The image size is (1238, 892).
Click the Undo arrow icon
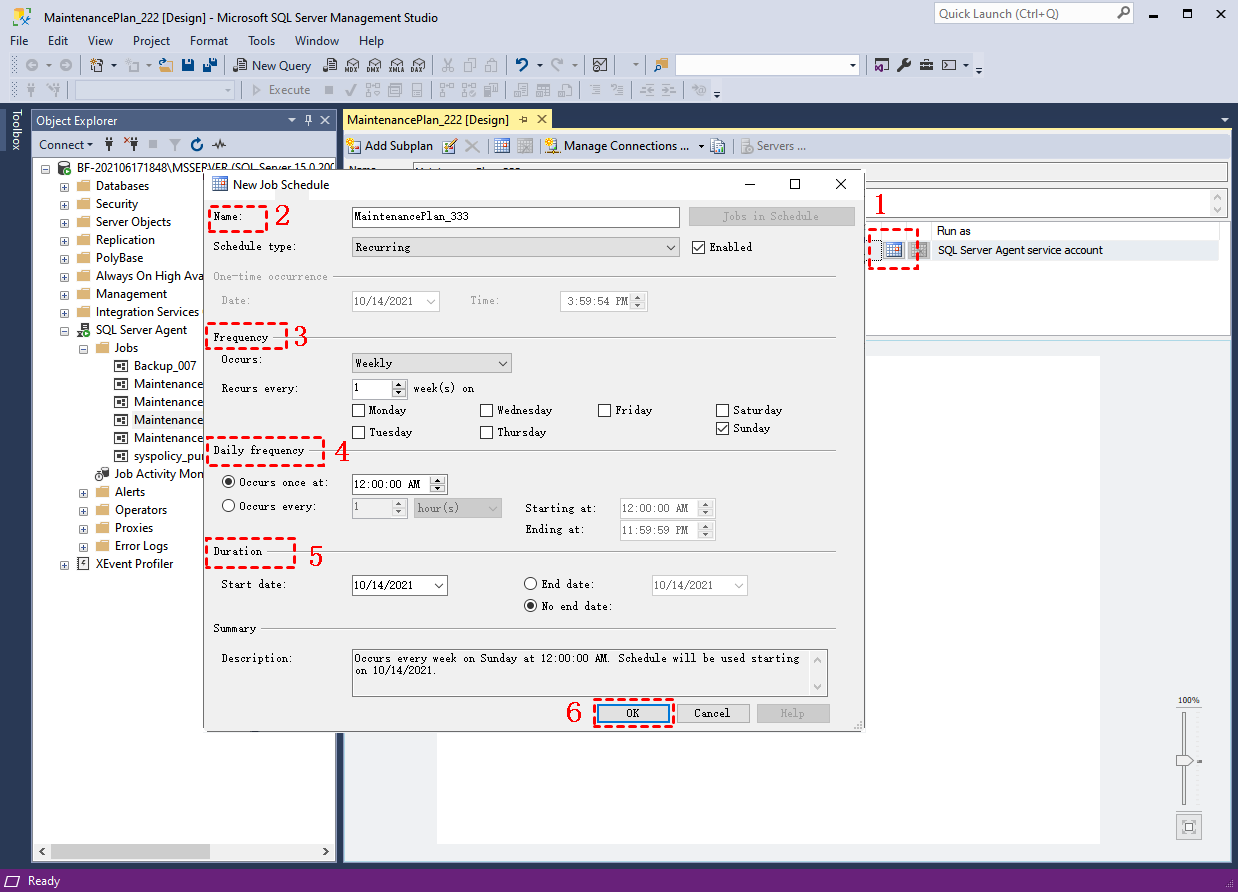[x=522, y=65]
